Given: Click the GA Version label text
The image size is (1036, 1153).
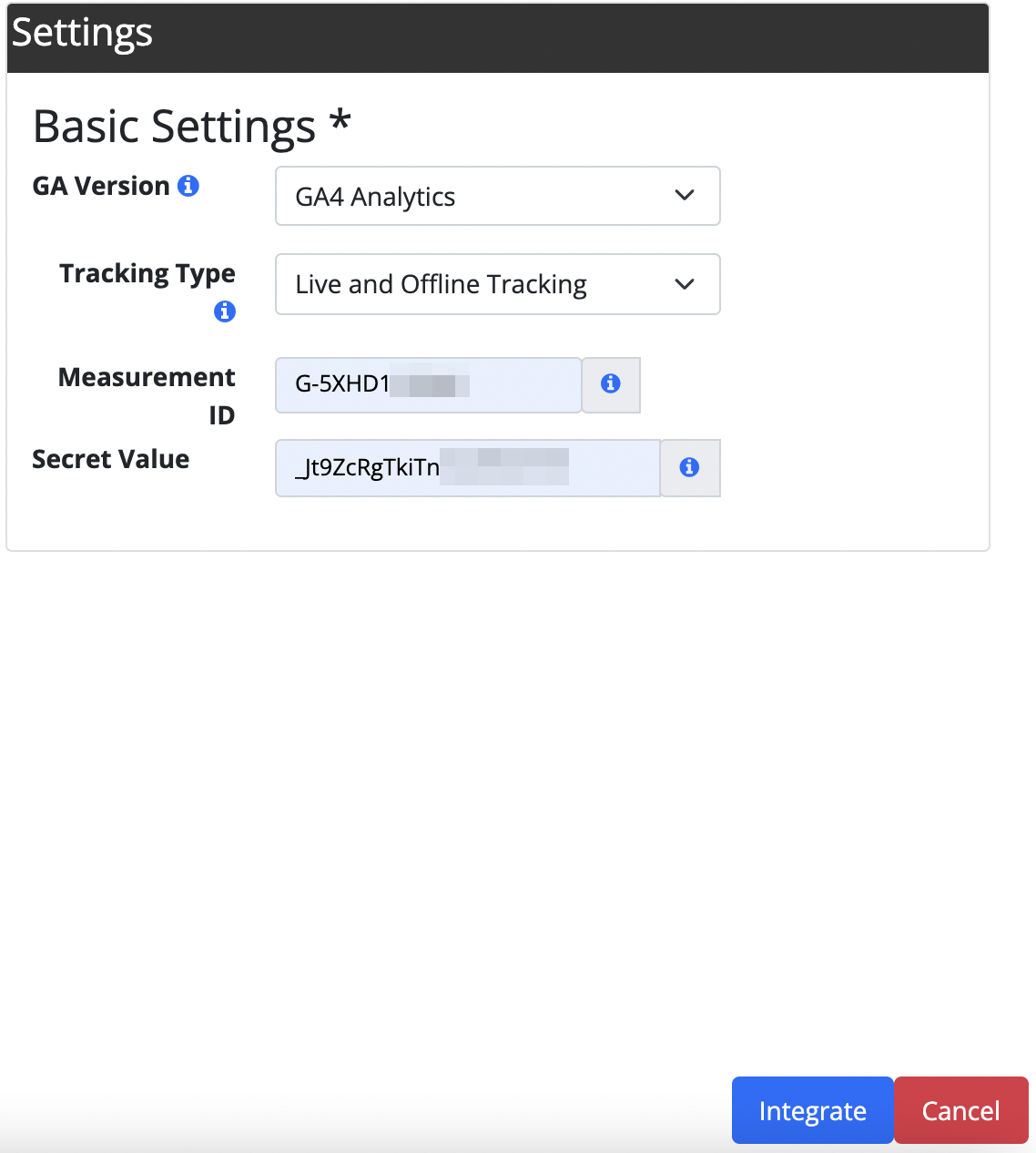Looking at the screenshot, I should coord(101,186).
